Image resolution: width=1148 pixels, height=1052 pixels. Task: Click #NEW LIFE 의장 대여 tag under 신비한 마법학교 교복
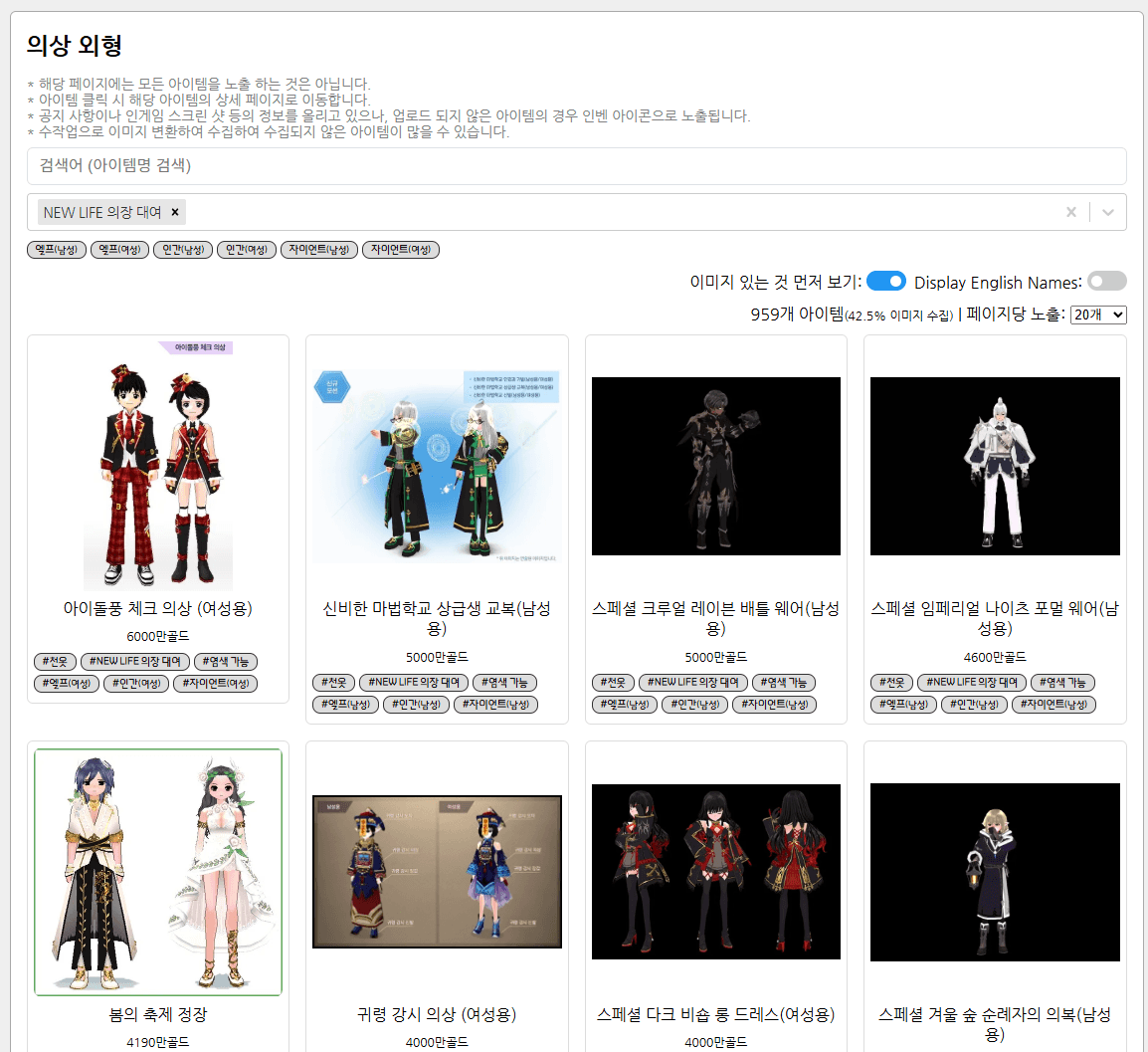pyautogui.click(x=414, y=682)
